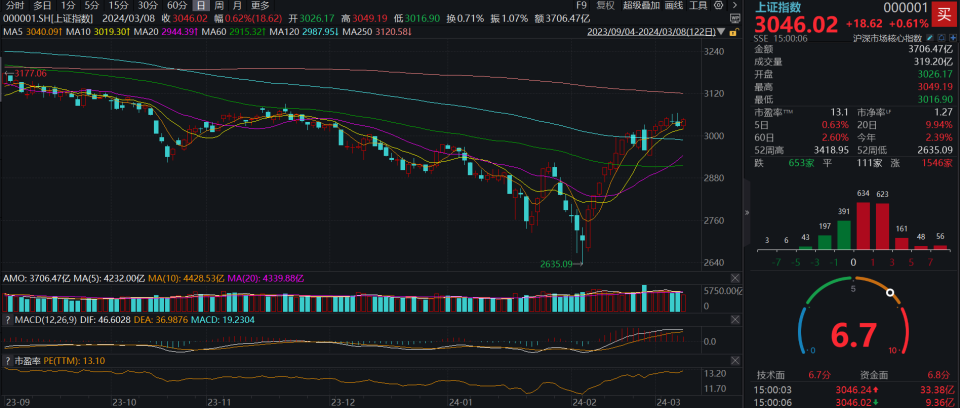Click the 市盈率 indicator help question mark

coord(9,359)
